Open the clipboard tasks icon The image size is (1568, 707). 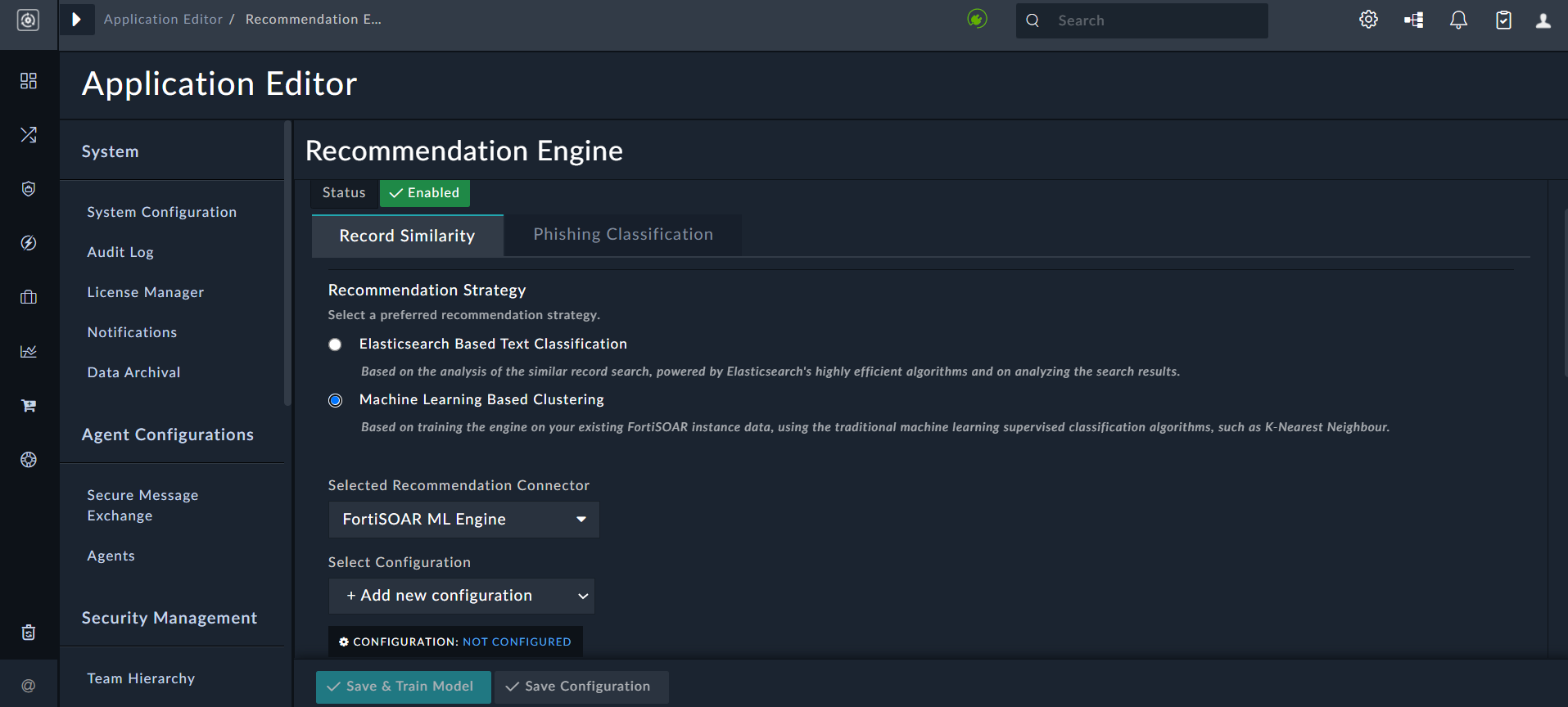point(1503,20)
